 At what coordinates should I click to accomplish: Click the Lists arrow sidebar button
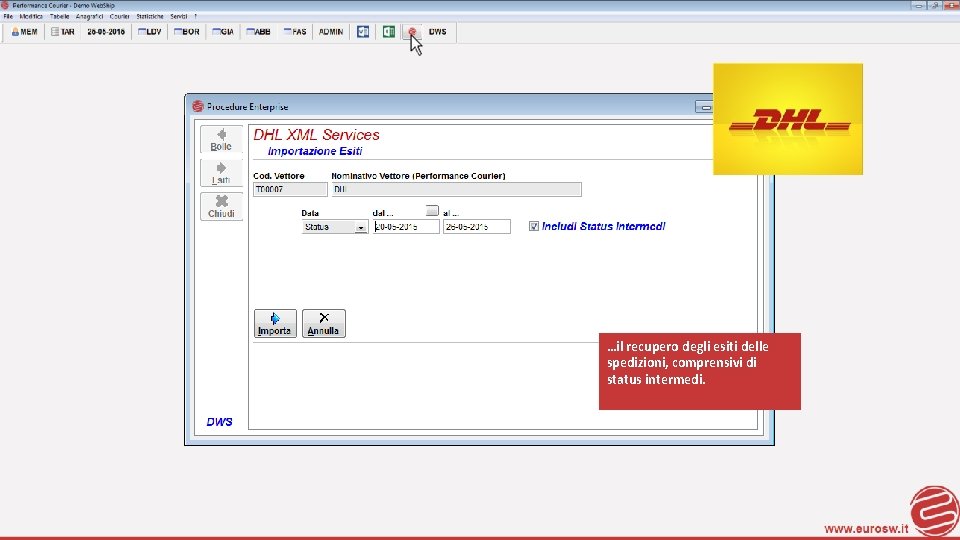tap(221, 173)
